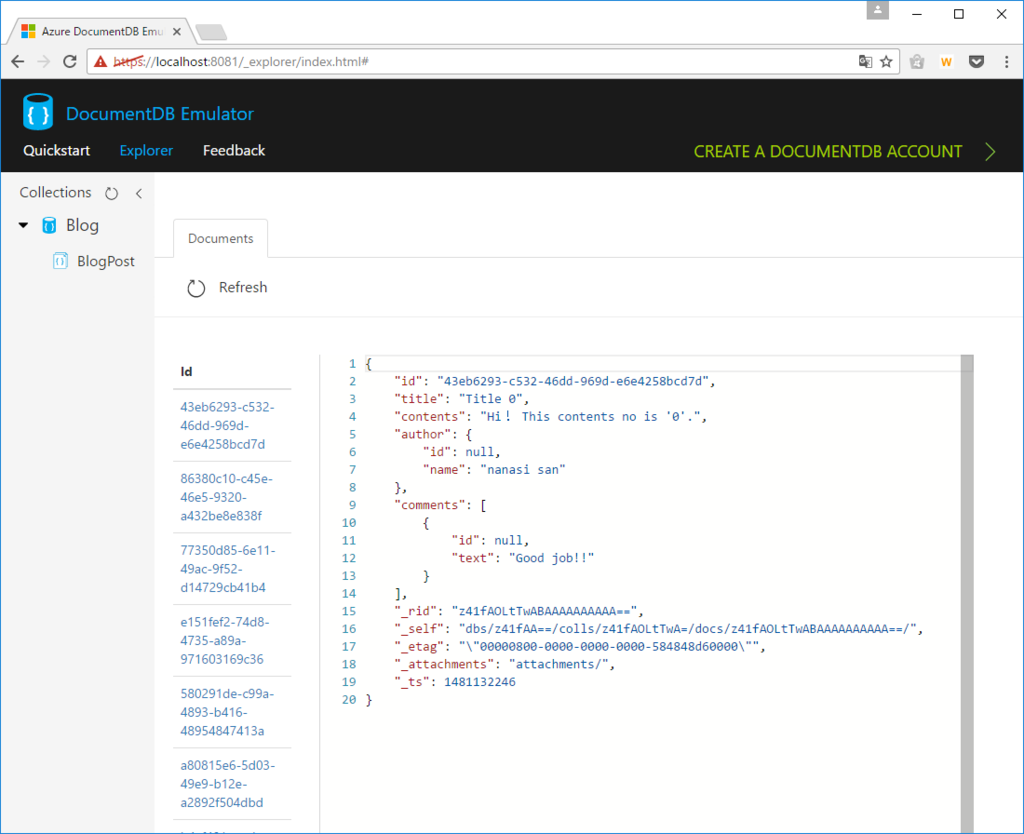
Task: Click the Google Translate icon in the address bar
Action: point(864,61)
